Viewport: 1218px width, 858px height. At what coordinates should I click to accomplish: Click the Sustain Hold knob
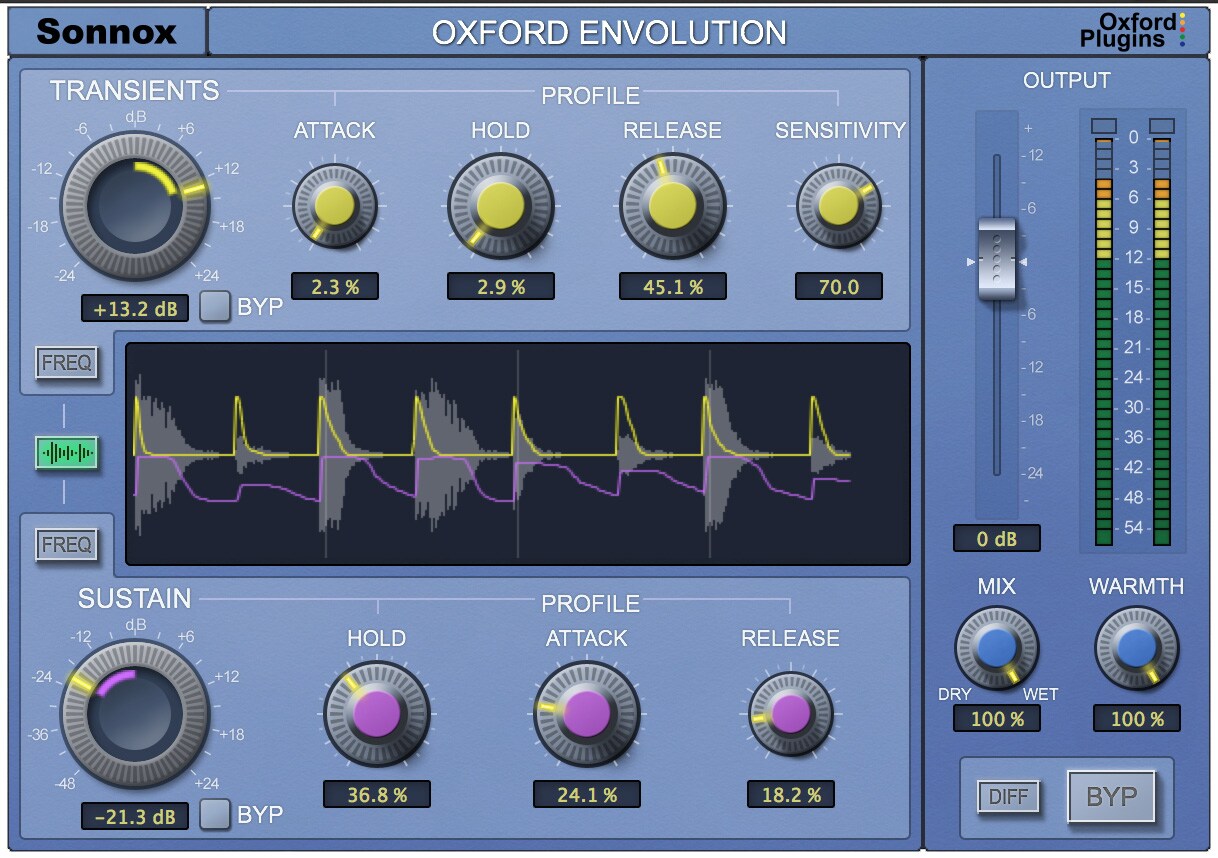pos(376,714)
